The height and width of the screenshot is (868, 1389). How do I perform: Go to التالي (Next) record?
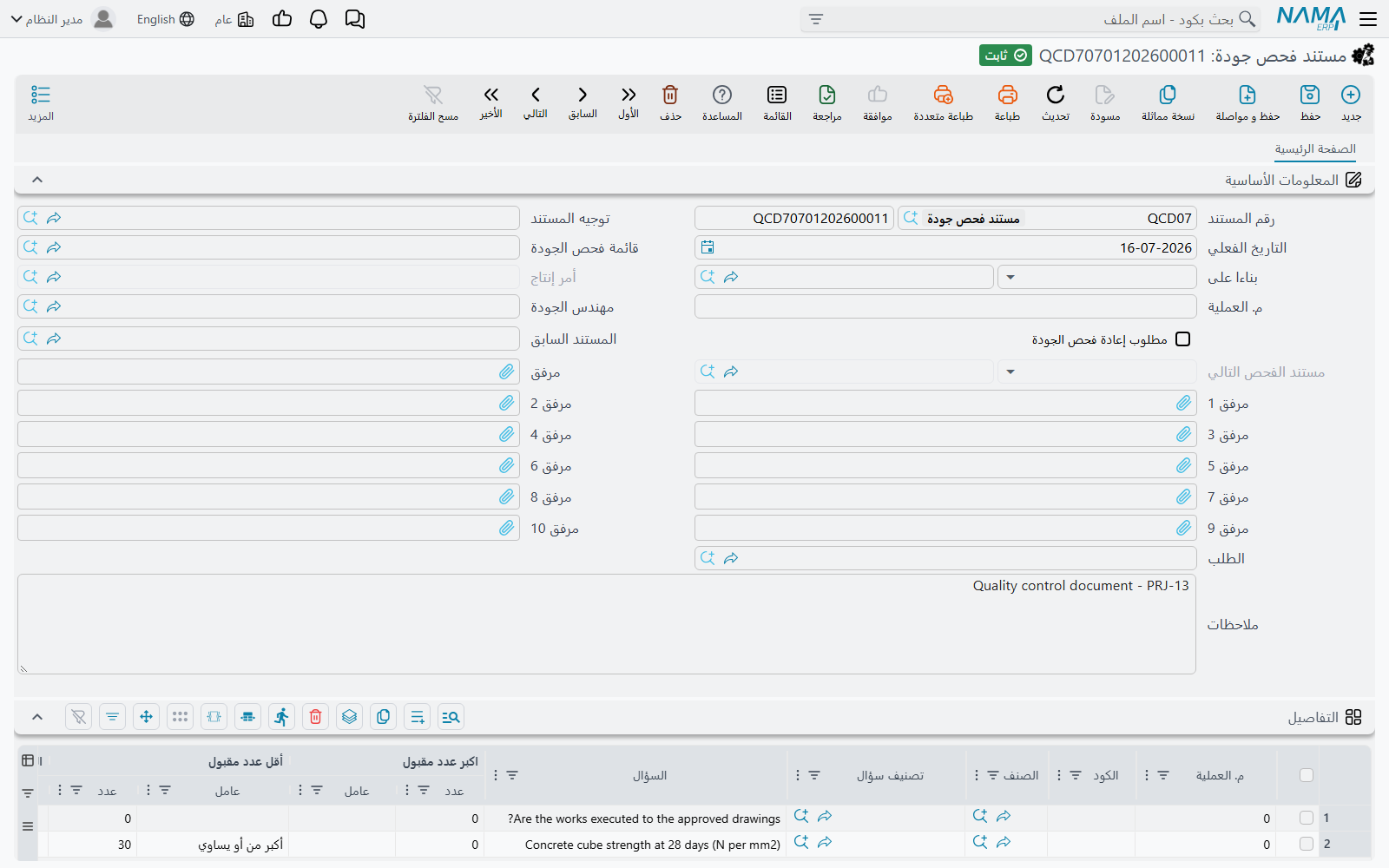pos(536,95)
